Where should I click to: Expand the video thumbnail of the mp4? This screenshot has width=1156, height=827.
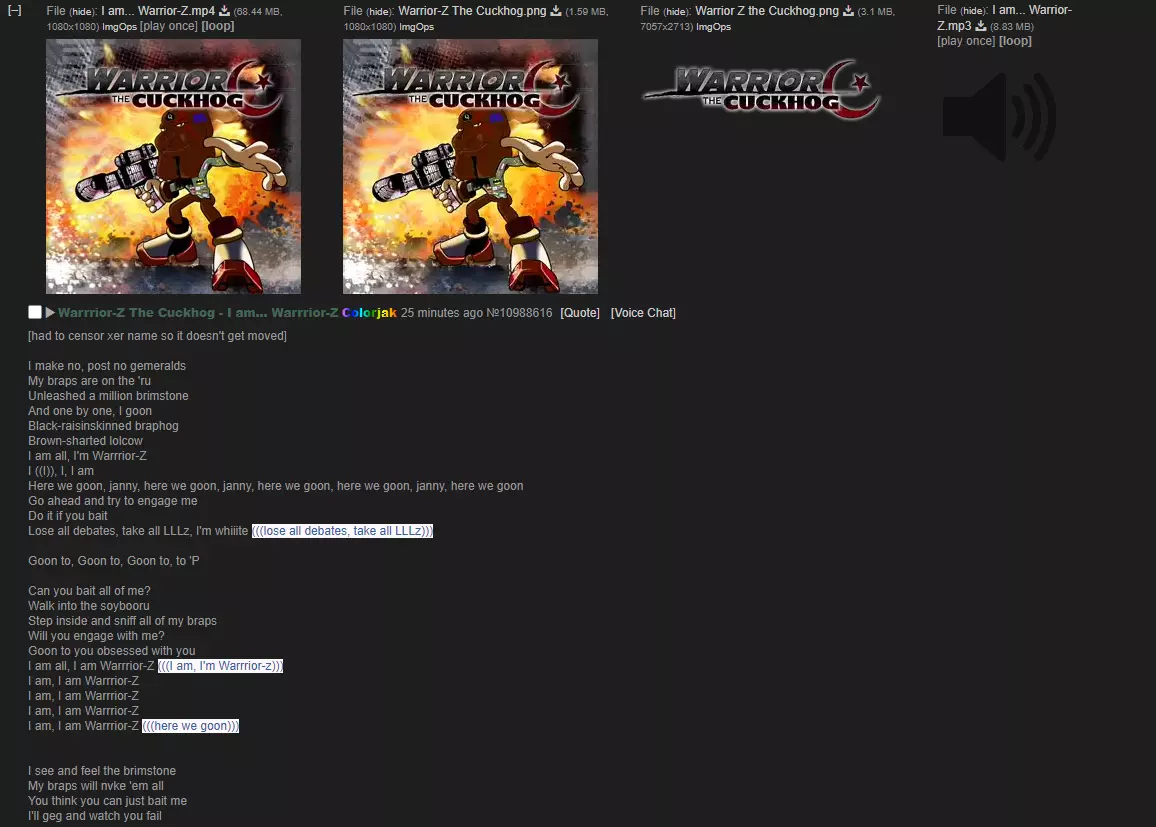pyautogui.click(x=173, y=167)
